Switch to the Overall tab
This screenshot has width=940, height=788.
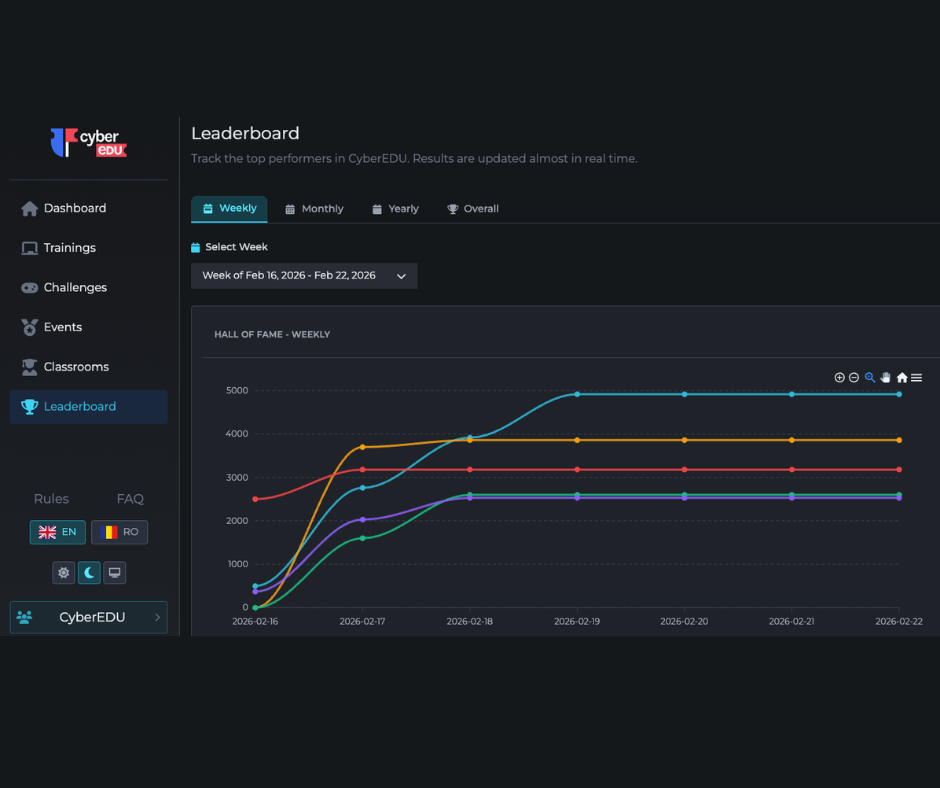point(472,209)
